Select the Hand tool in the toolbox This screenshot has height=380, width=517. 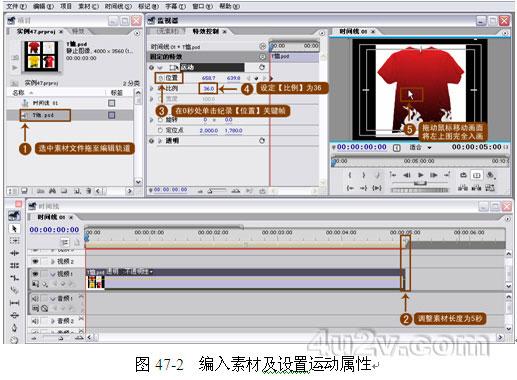pyautogui.click(x=14, y=340)
